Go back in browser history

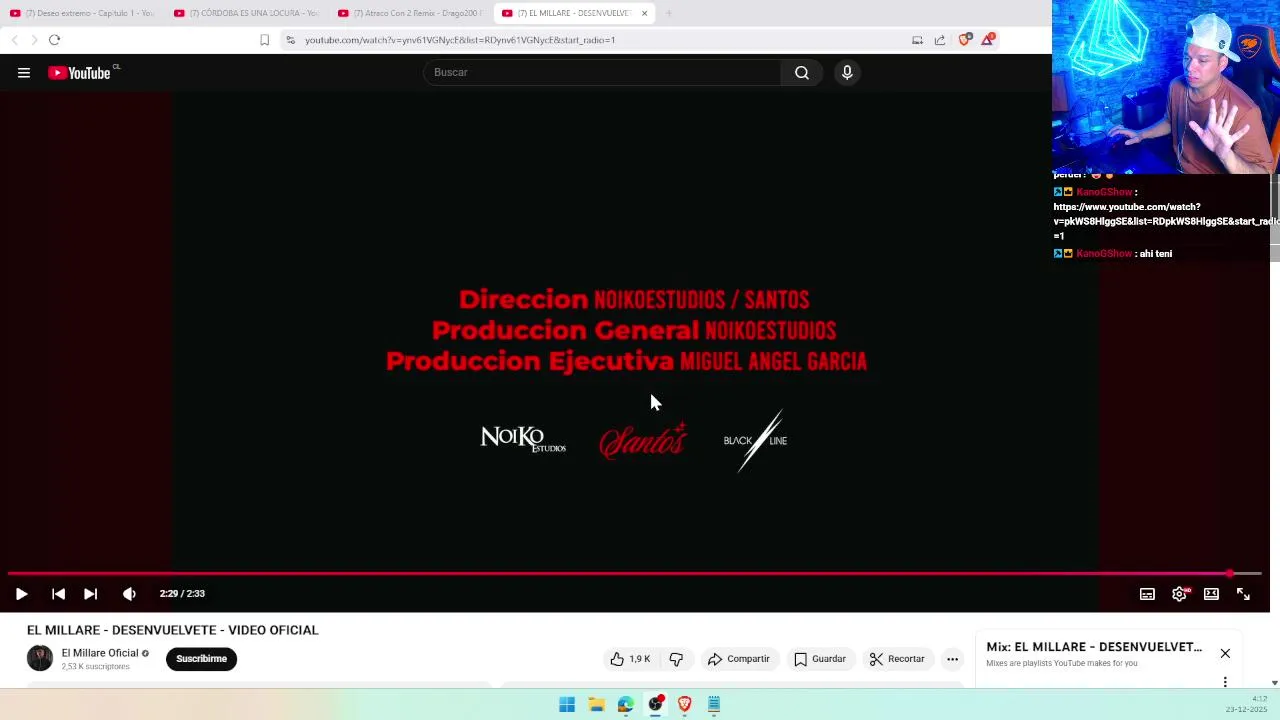[x=14, y=40]
